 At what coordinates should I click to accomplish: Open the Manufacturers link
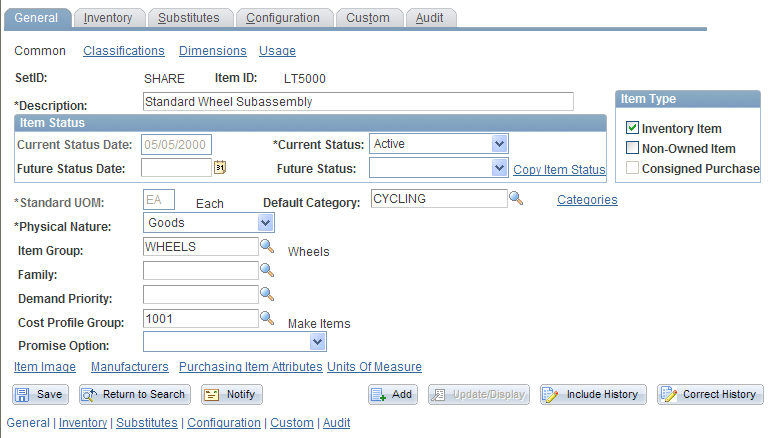pyautogui.click(x=130, y=367)
